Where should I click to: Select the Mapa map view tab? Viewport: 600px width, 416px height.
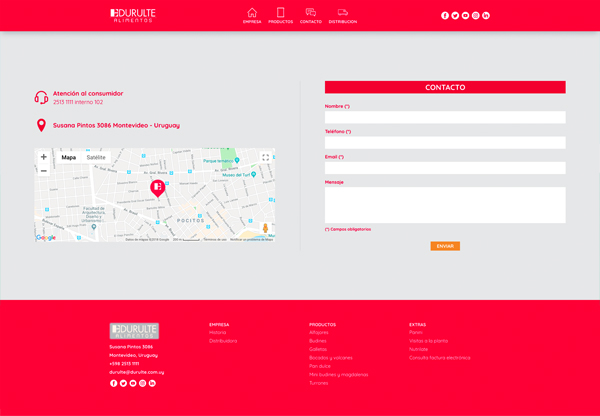point(68,157)
